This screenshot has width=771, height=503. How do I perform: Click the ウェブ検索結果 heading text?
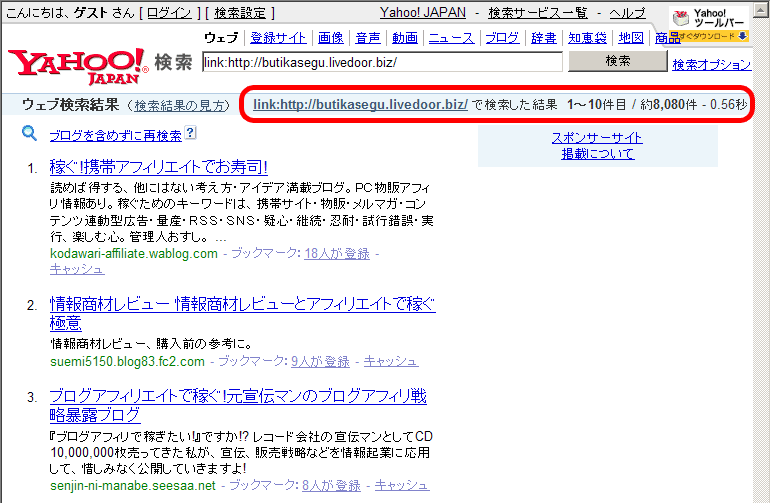coord(70,105)
